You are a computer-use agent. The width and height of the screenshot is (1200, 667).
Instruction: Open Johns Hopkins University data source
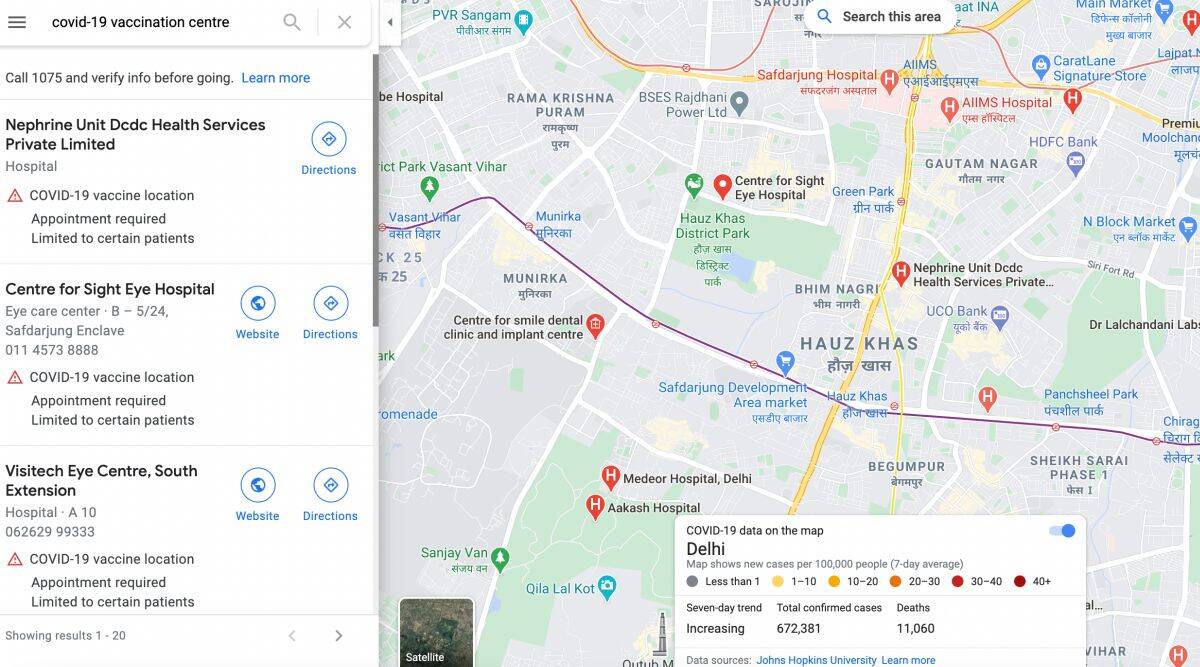(816, 660)
